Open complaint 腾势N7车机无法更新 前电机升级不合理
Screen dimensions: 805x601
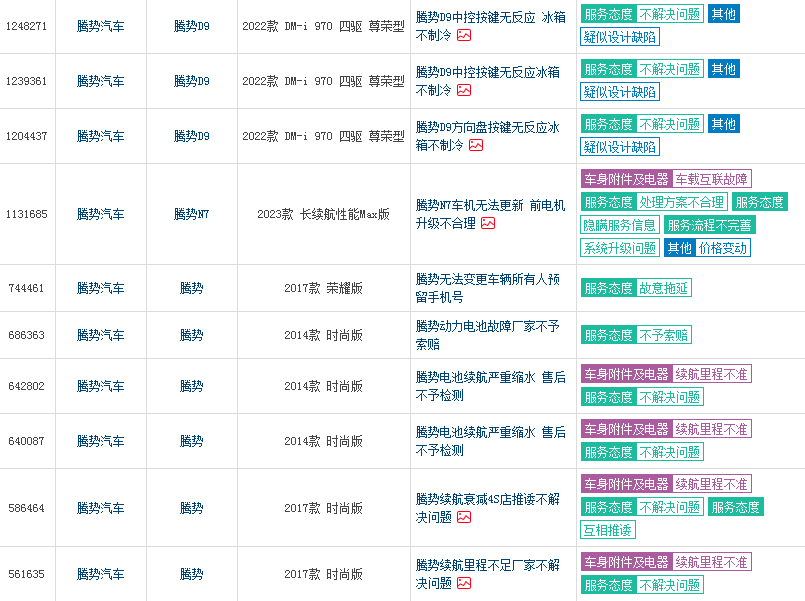[490, 215]
